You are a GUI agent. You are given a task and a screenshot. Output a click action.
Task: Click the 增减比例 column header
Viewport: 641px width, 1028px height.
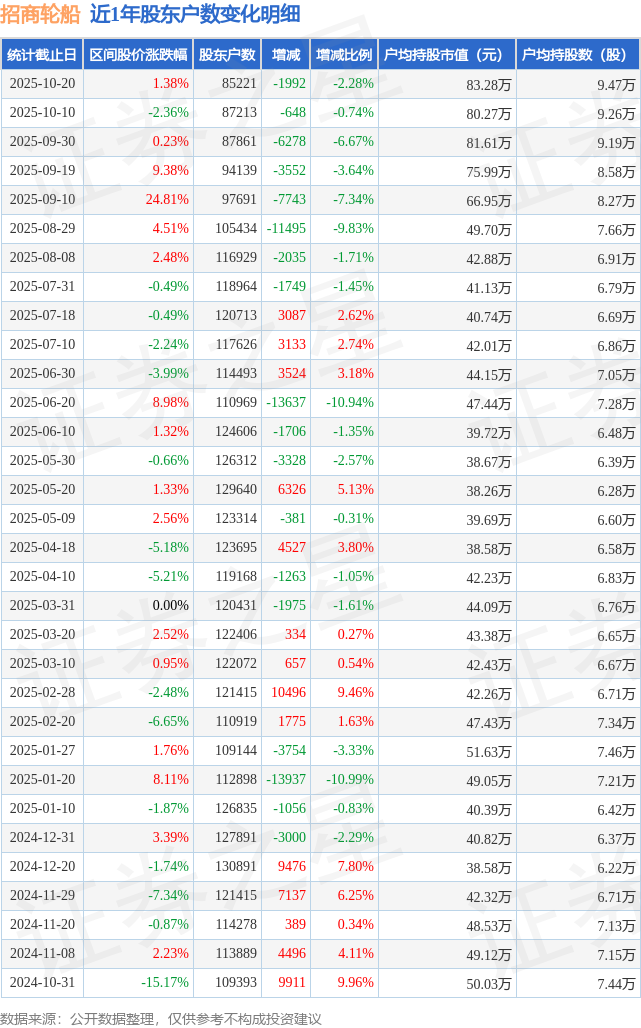343,55
